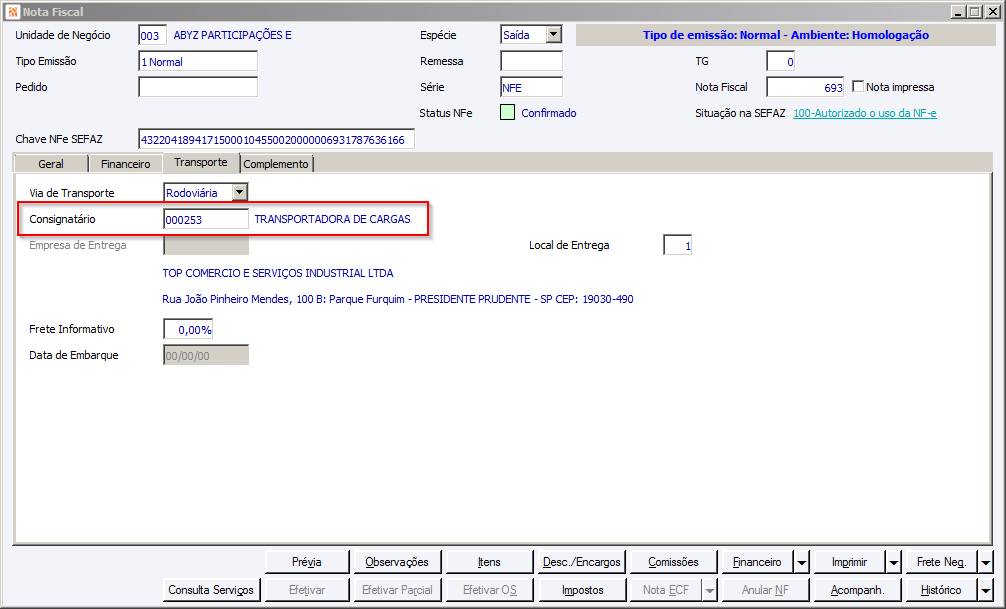
Task: Click the Nota Fiscal number field 693
Action: (805, 87)
